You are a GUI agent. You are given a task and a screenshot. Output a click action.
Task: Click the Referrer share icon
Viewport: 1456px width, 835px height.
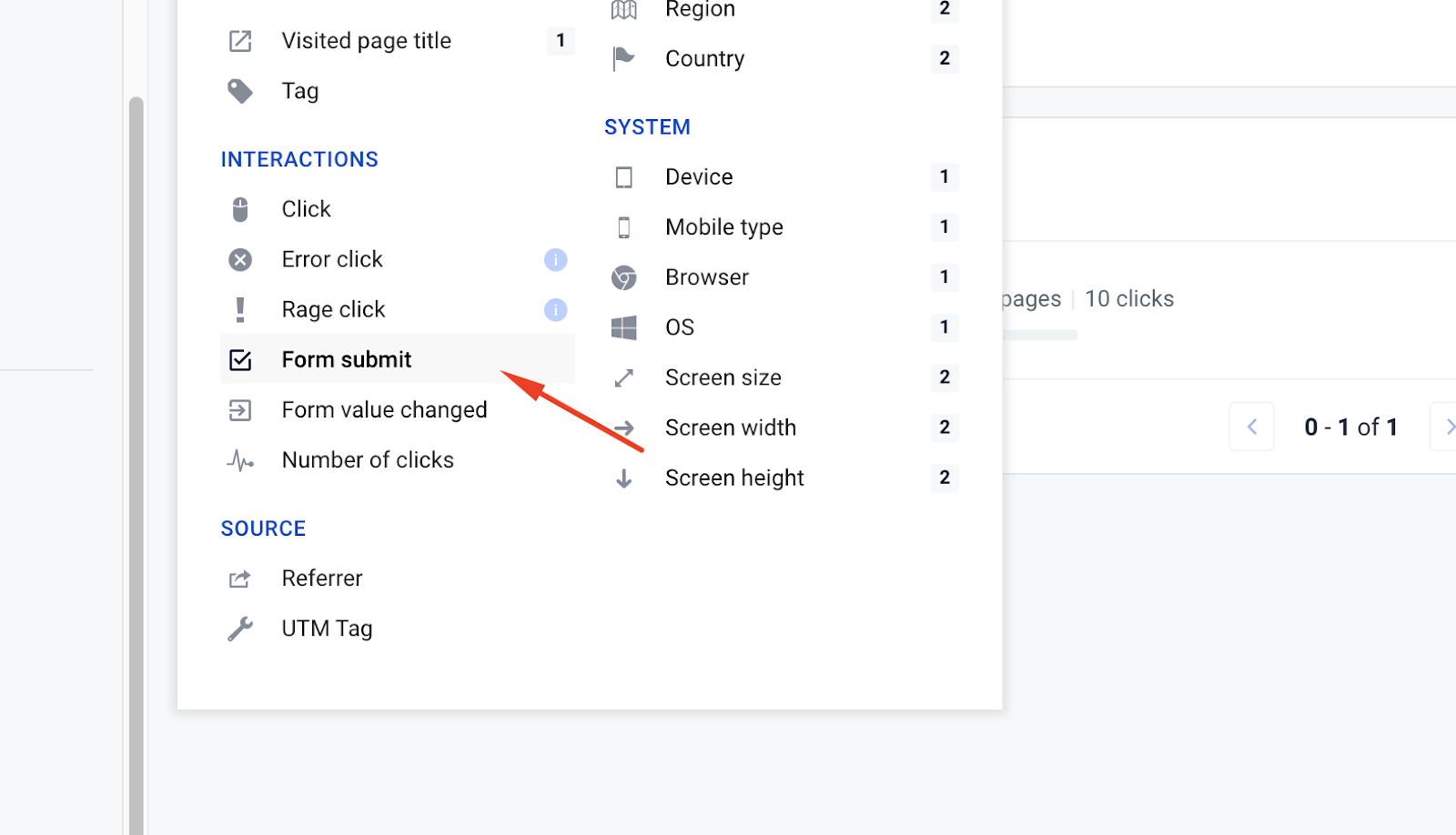240,578
